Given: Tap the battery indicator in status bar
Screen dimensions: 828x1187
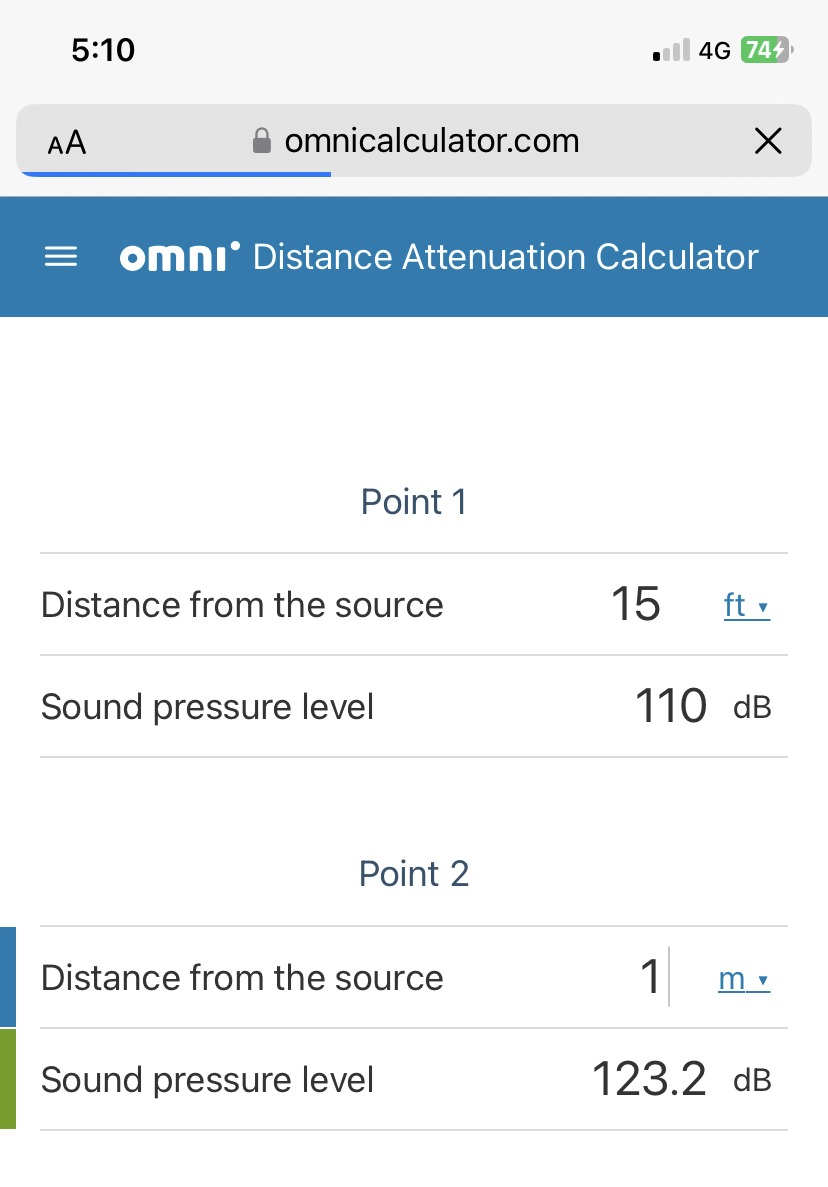Looking at the screenshot, I should pos(766,50).
